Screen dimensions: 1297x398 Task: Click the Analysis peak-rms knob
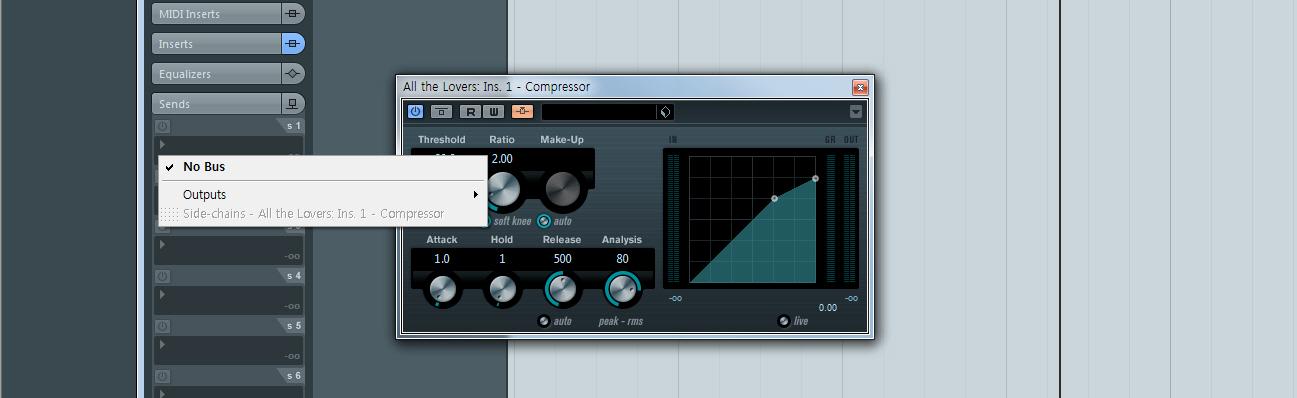[x=622, y=290]
